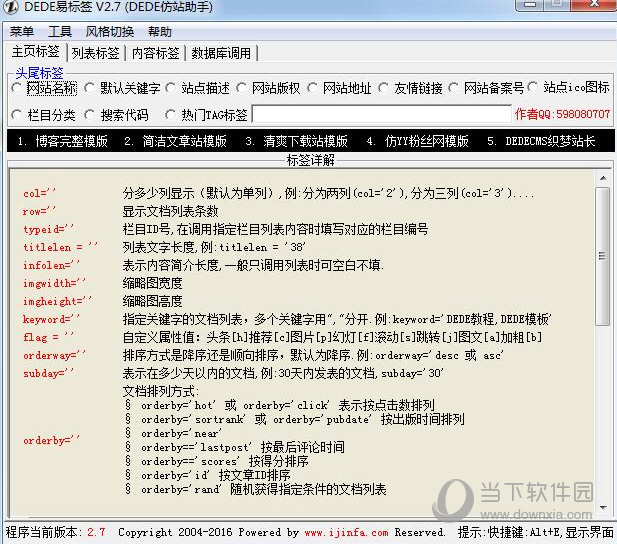
Task: Click the subday='' tag entry
Action: 48,373
